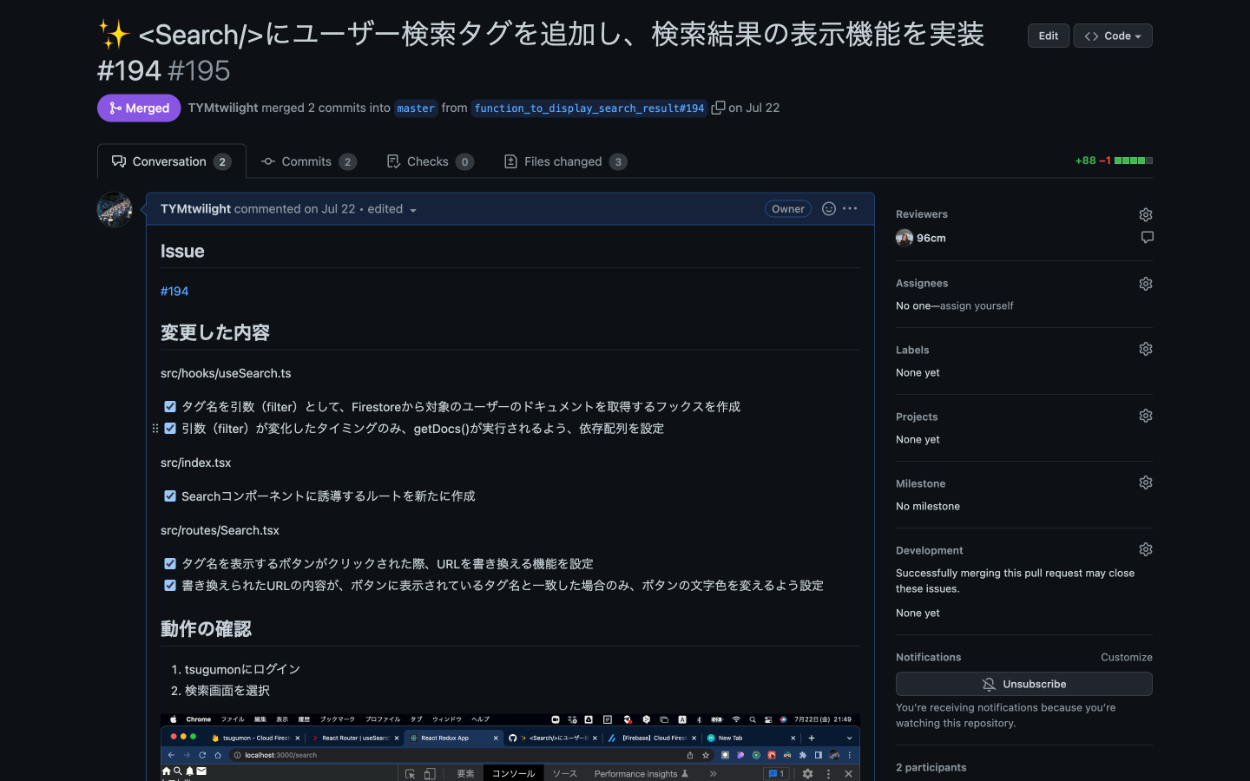The height and width of the screenshot is (781, 1250).
Task: Toggle the Search component route checkbox
Action: 170,496
